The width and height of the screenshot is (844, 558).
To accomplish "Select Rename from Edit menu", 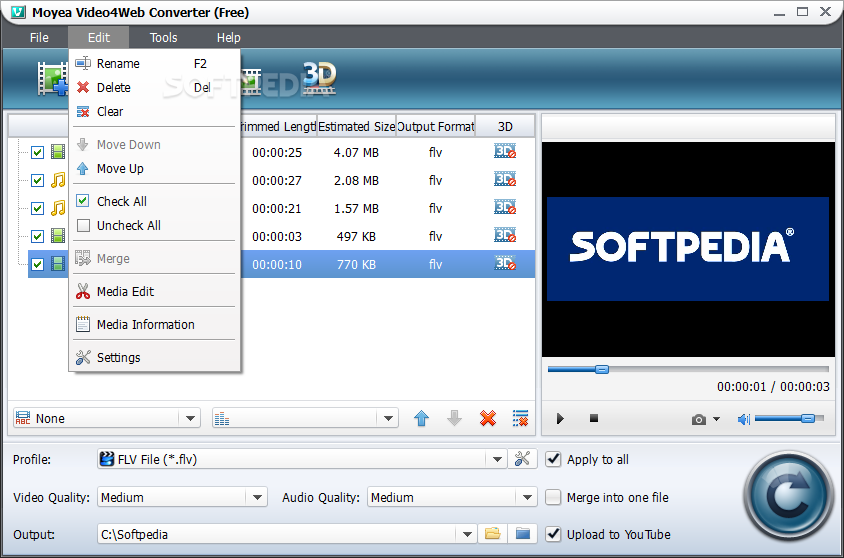I will pyautogui.click(x=154, y=63).
